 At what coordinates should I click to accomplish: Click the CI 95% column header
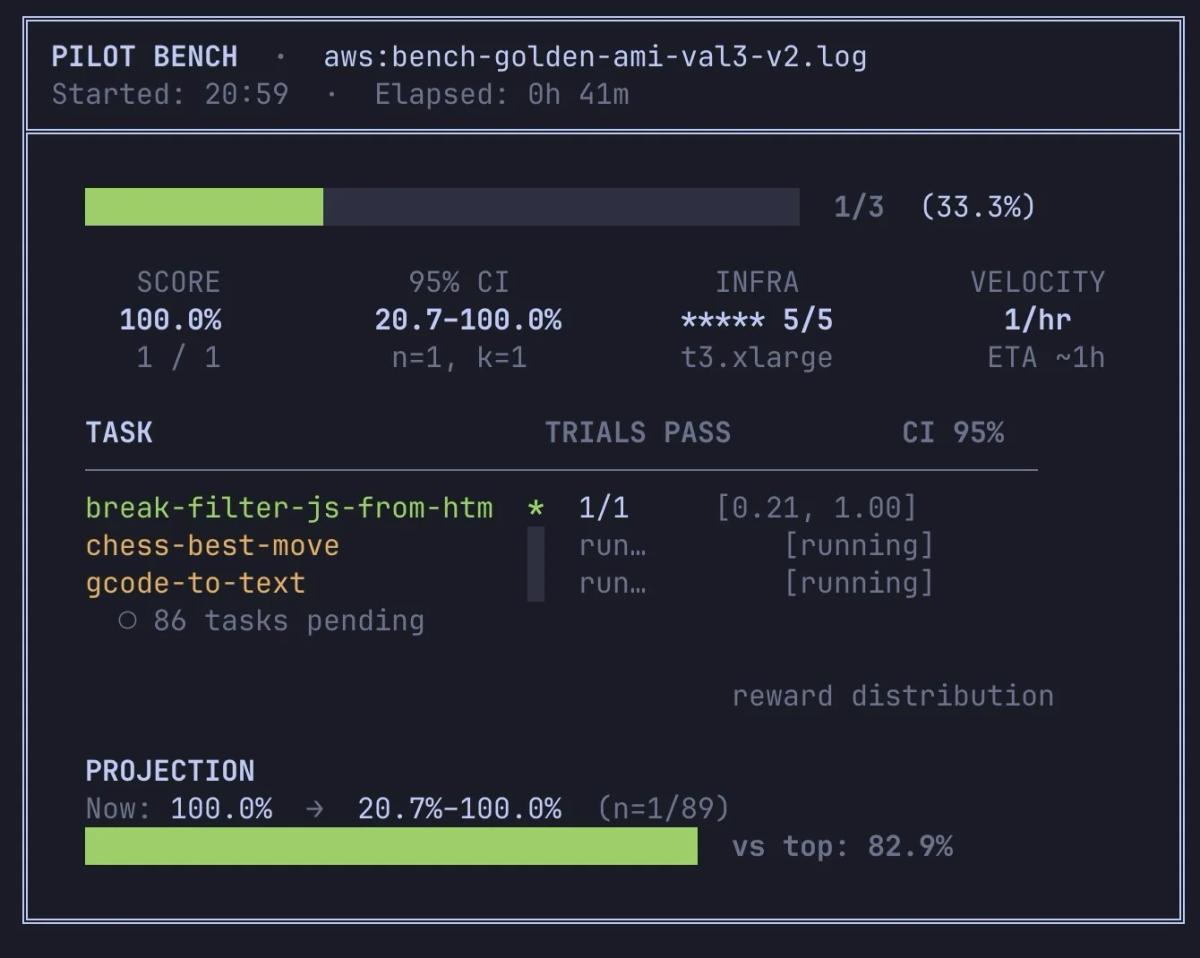pos(952,433)
